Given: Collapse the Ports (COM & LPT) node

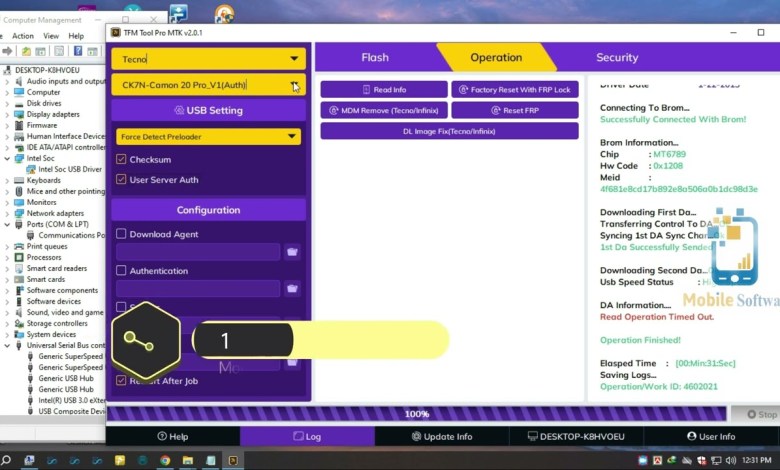Looking at the screenshot, I should pyautogui.click(x=7, y=224).
